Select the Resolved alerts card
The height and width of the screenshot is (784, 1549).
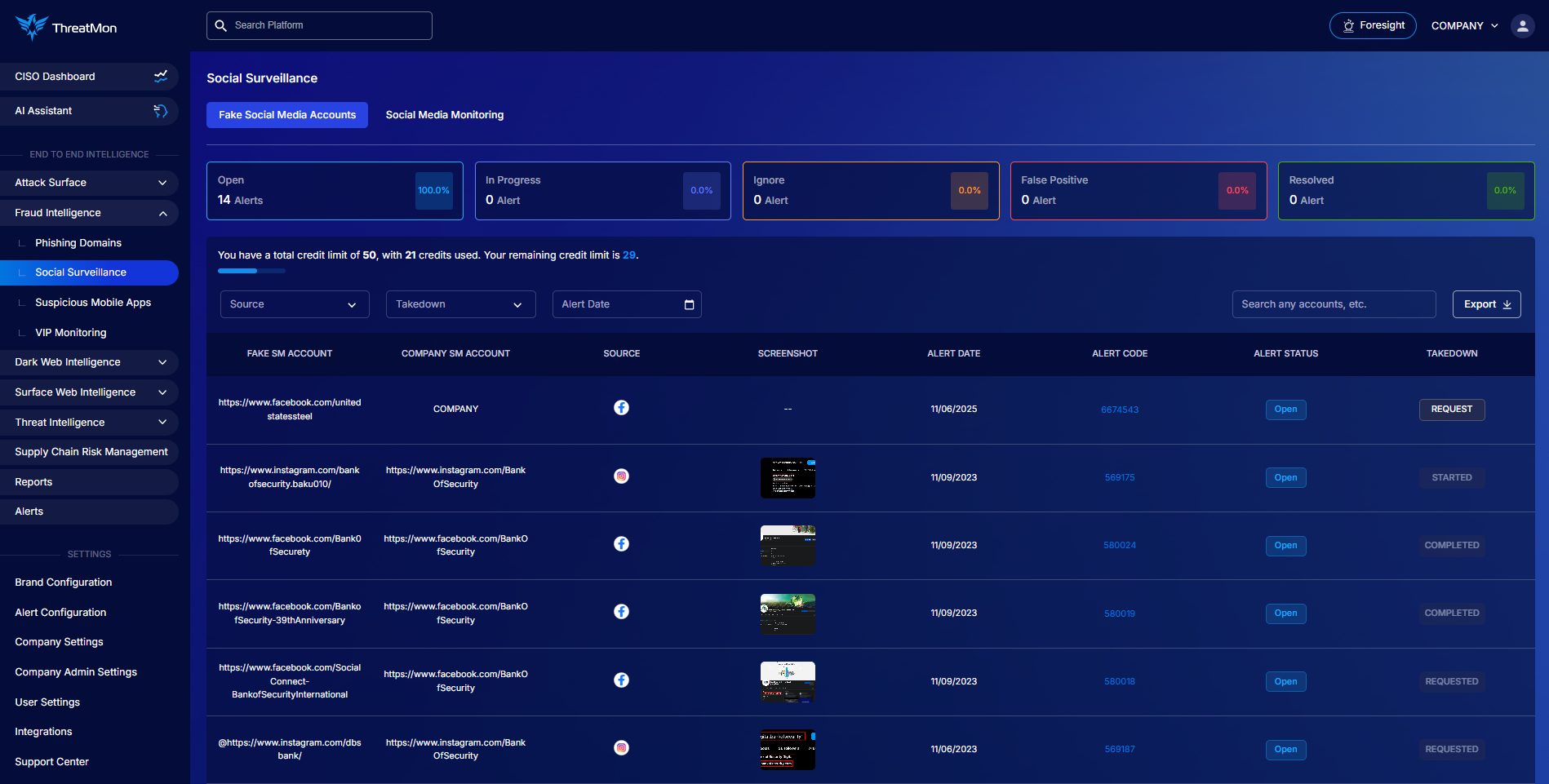click(1406, 191)
